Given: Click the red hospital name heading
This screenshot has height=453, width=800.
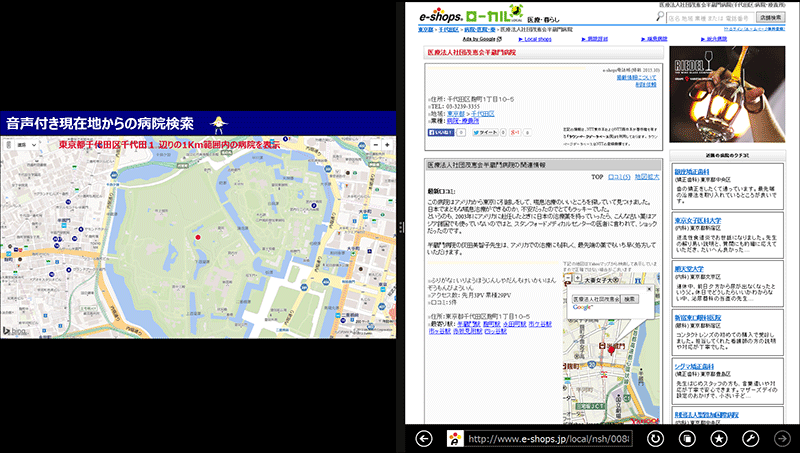Looking at the screenshot, I should (471, 53).
